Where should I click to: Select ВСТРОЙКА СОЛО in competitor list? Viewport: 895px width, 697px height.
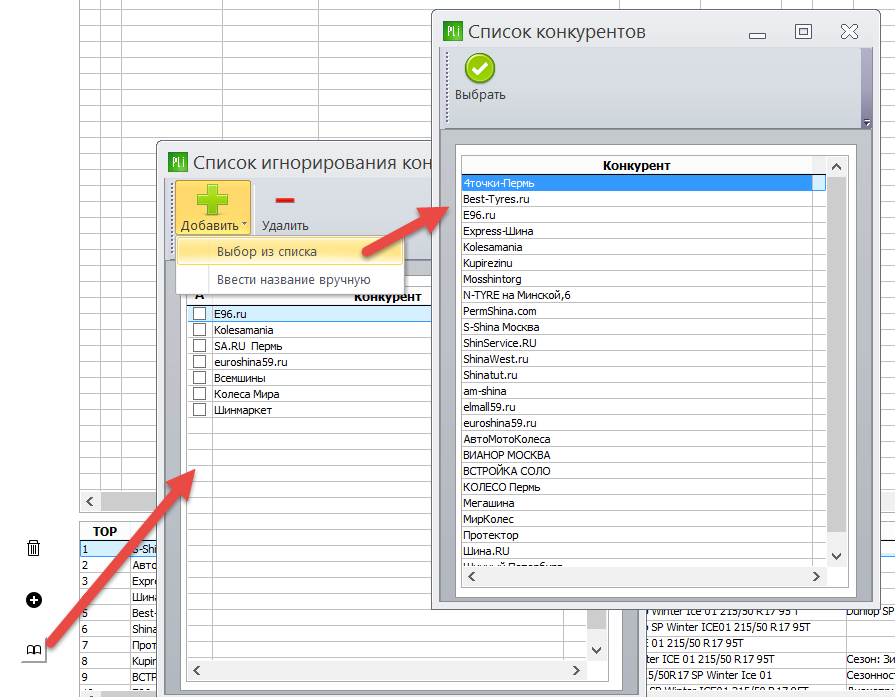pos(643,471)
